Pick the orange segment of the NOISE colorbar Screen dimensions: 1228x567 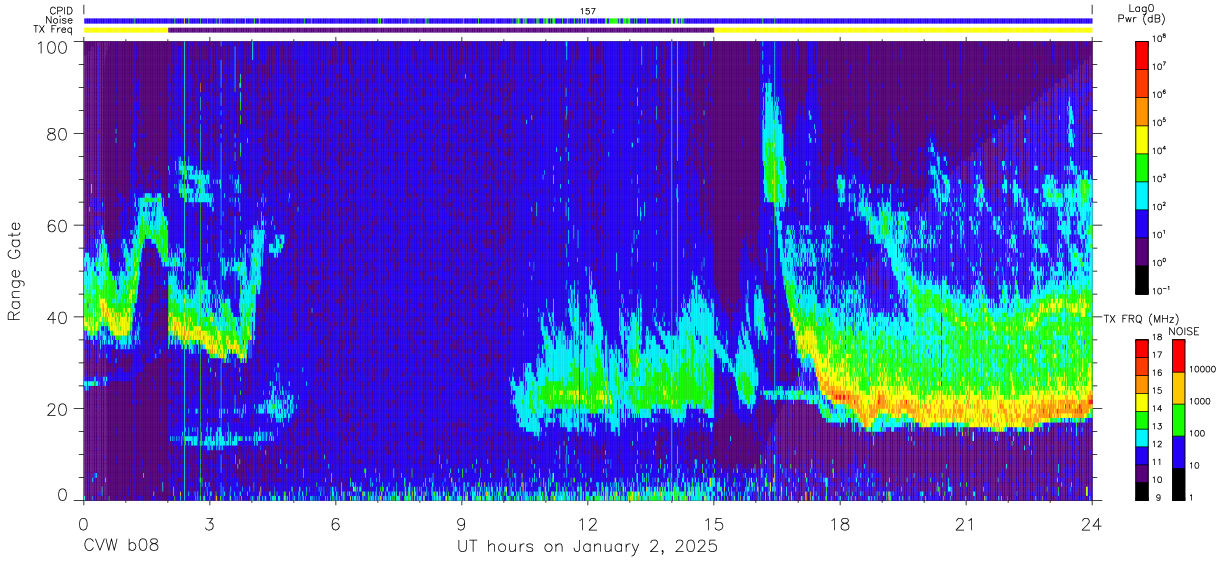[x=1178, y=388]
